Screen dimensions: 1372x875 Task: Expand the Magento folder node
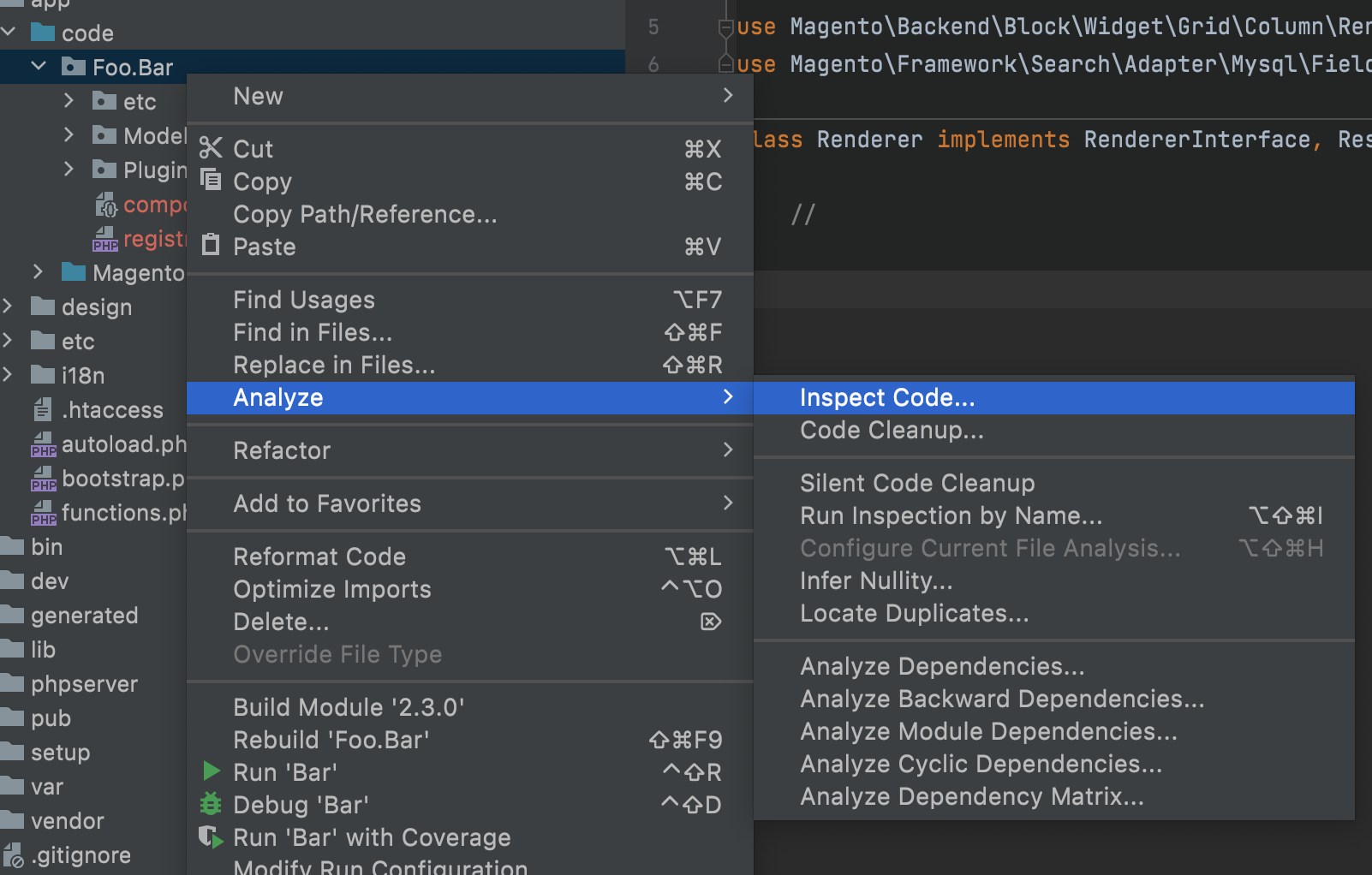tap(39, 272)
